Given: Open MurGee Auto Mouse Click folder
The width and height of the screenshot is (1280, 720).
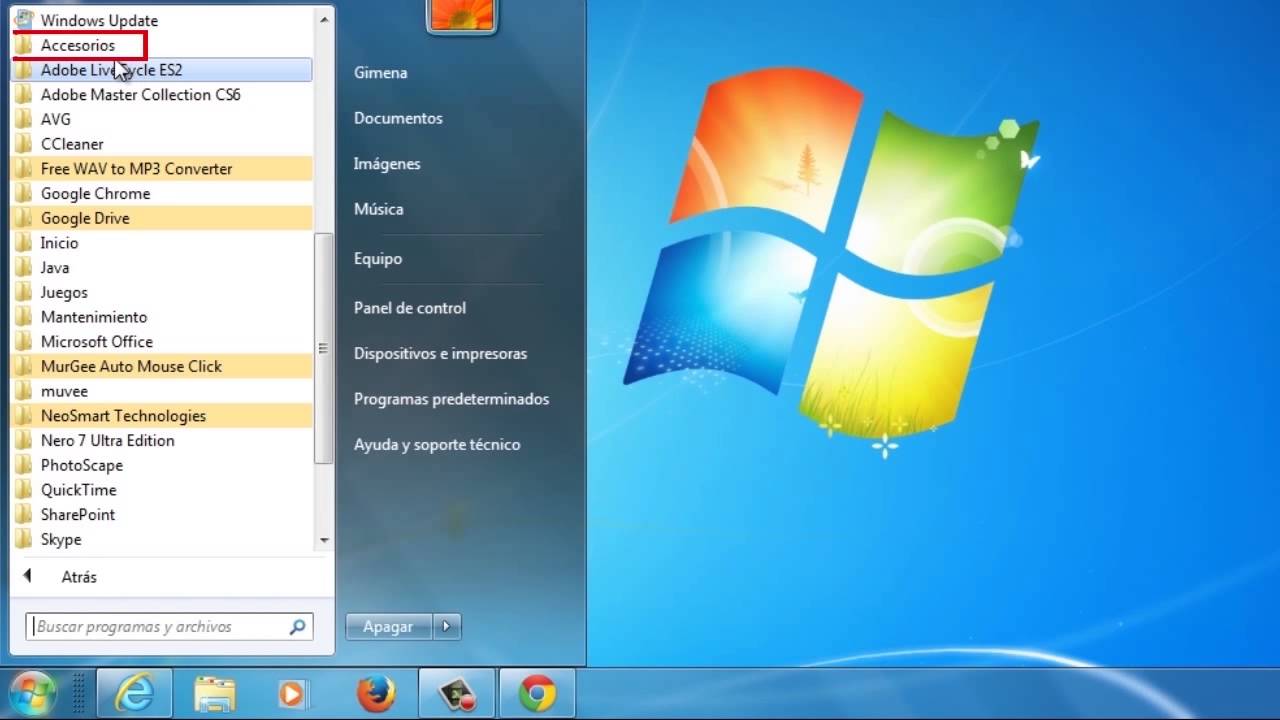Looking at the screenshot, I should 163,366.
